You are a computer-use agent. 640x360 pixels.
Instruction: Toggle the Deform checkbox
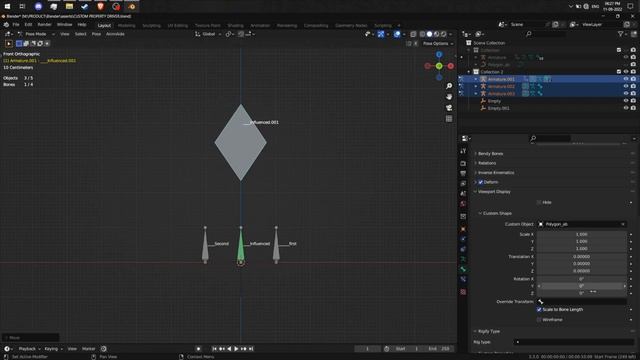480,182
